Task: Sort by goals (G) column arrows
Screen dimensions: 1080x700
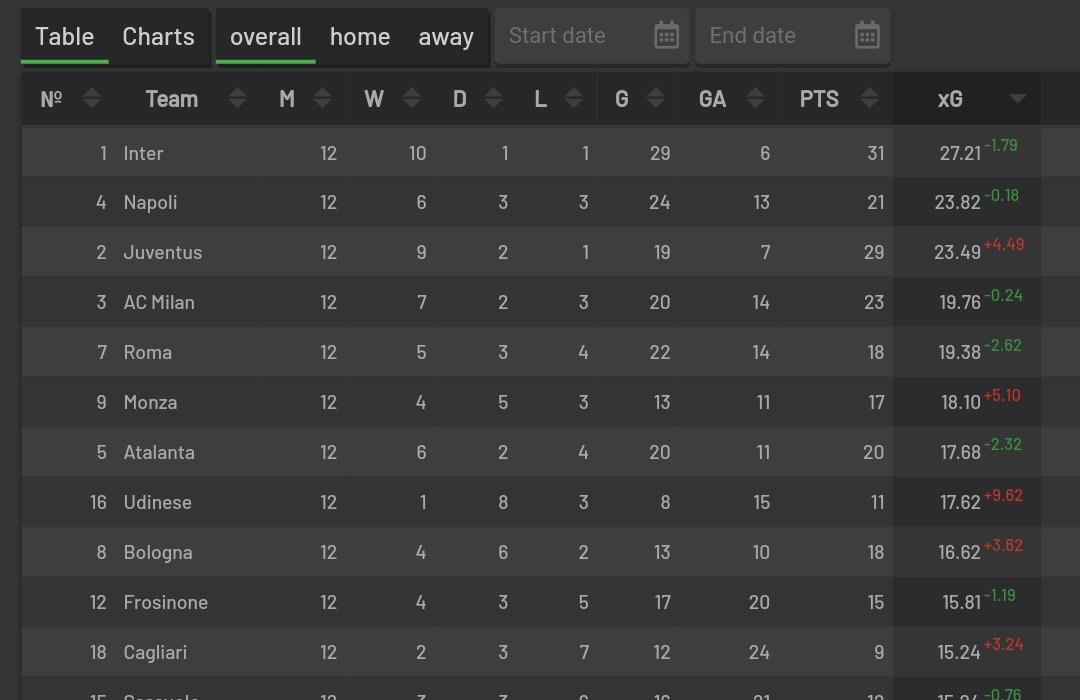Action: click(x=656, y=99)
